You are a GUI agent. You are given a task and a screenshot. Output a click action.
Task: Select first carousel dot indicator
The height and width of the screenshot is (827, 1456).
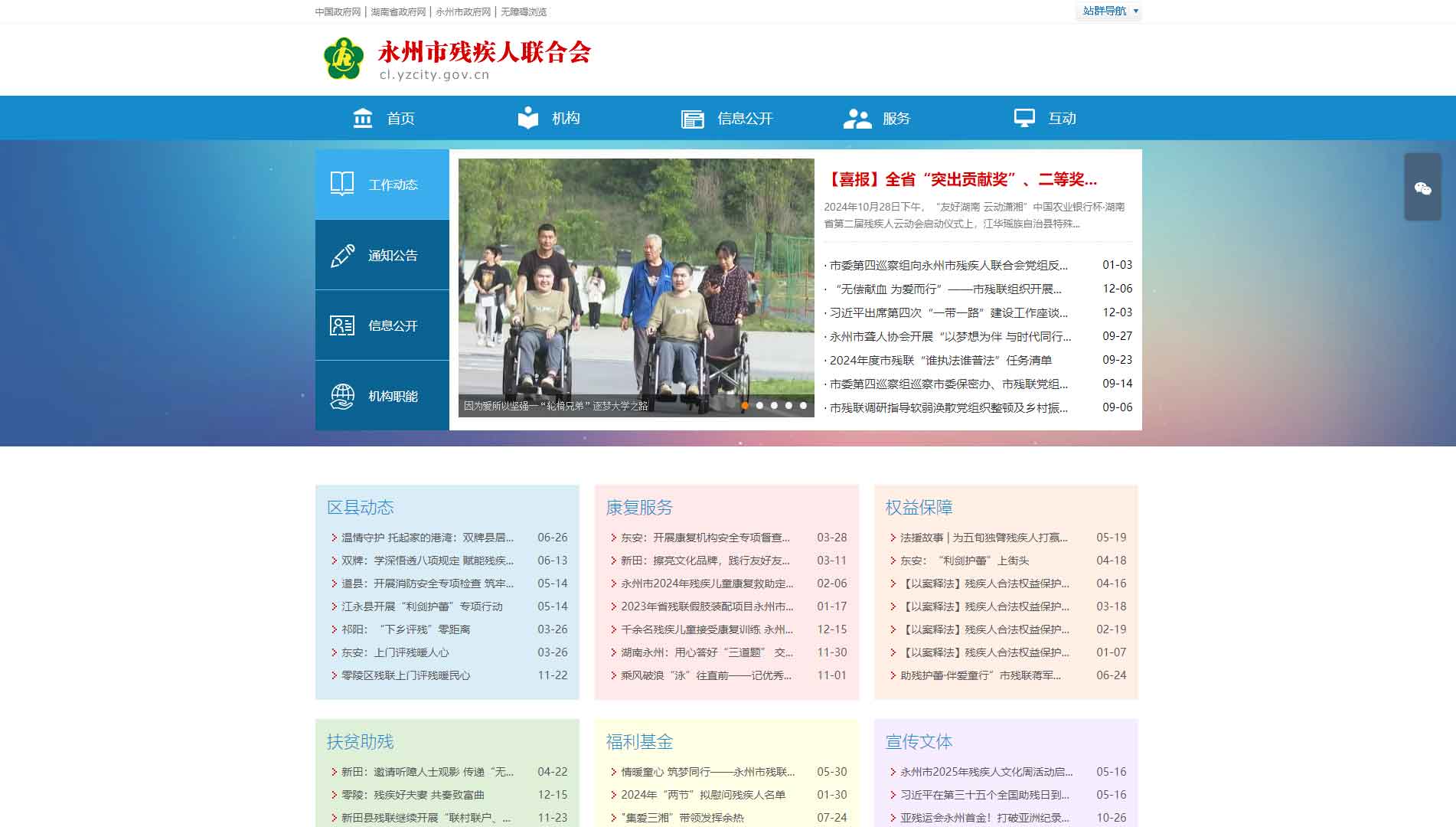[x=745, y=406]
